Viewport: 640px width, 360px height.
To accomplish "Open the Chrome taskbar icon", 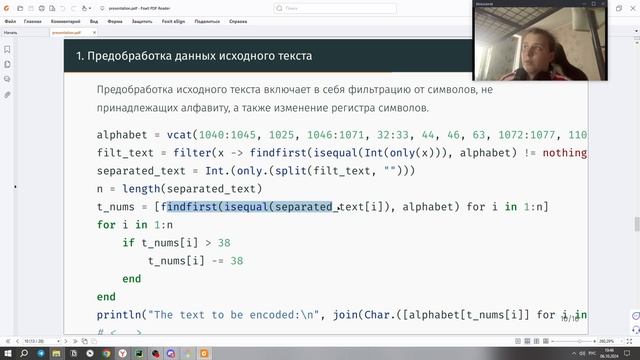I will click(107, 353).
